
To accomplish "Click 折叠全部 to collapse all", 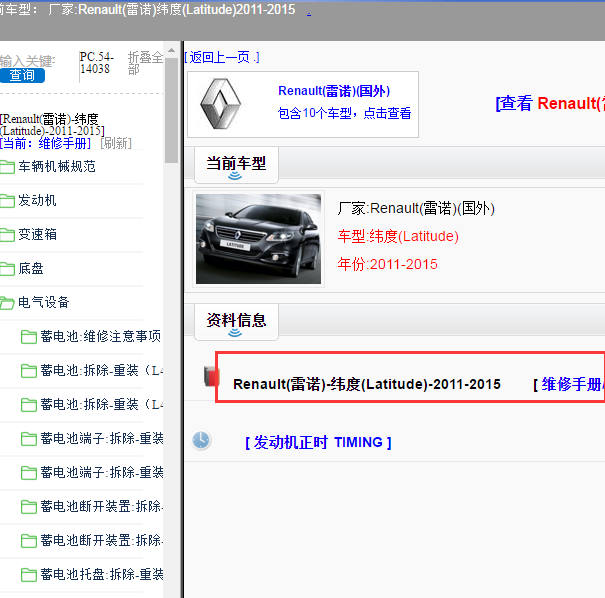I will (145, 63).
